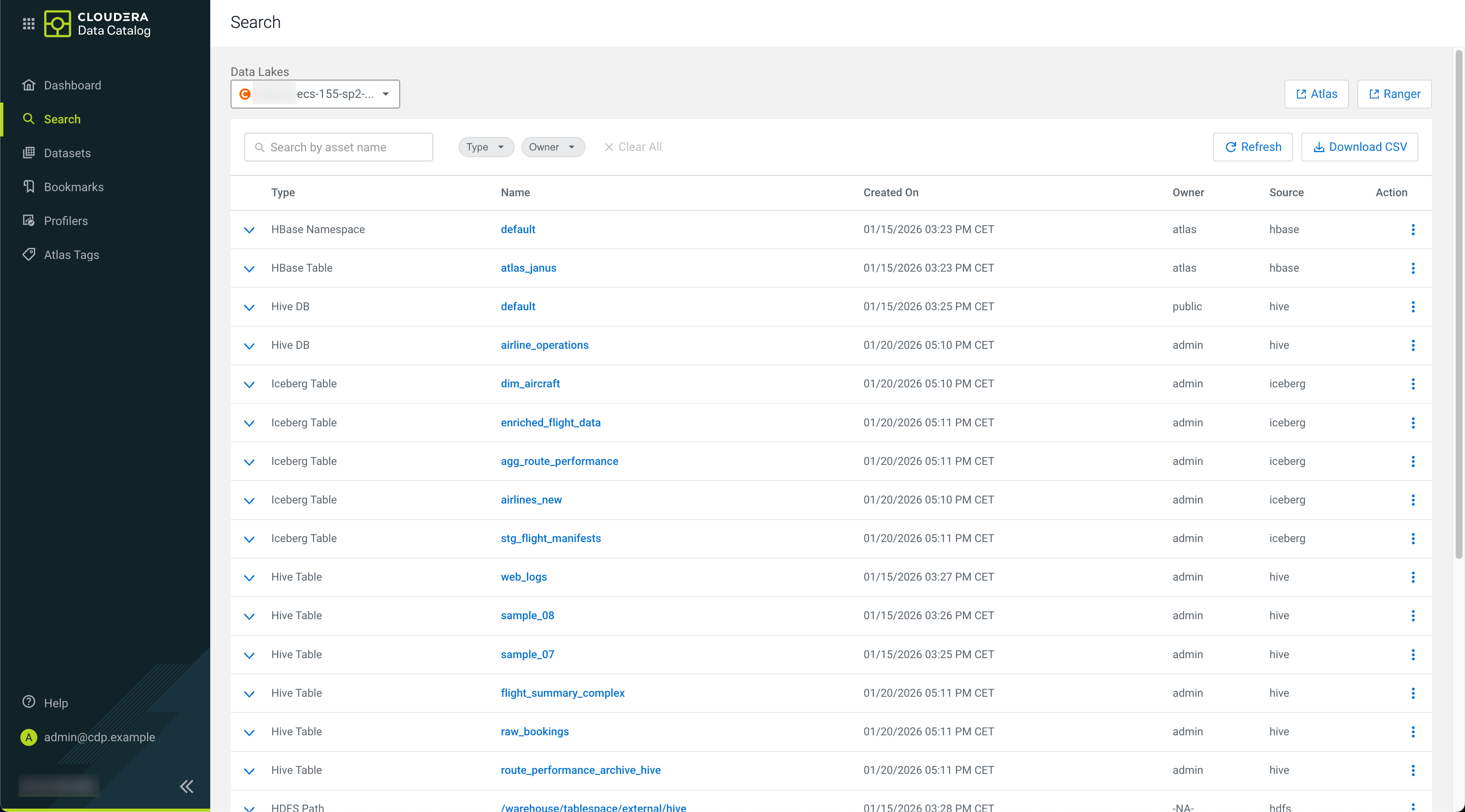Open the enriched_flight_data asset link
This screenshot has height=812, width=1465.
pyautogui.click(x=551, y=423)
